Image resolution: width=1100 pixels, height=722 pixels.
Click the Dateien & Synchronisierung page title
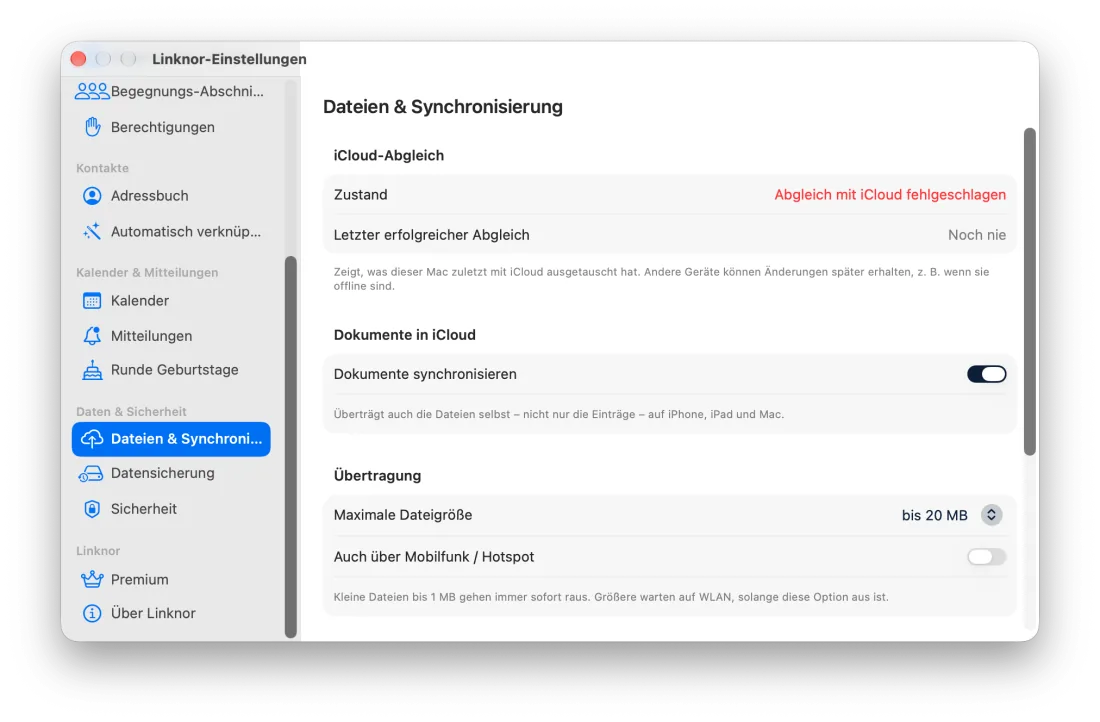443,107
